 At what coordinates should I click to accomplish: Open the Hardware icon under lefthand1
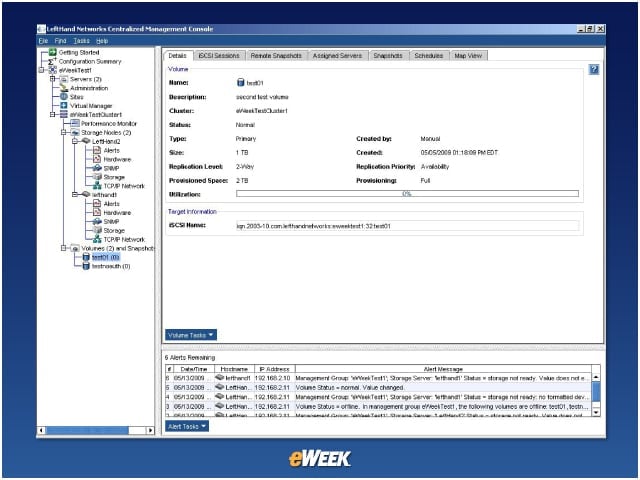(97, 212)
